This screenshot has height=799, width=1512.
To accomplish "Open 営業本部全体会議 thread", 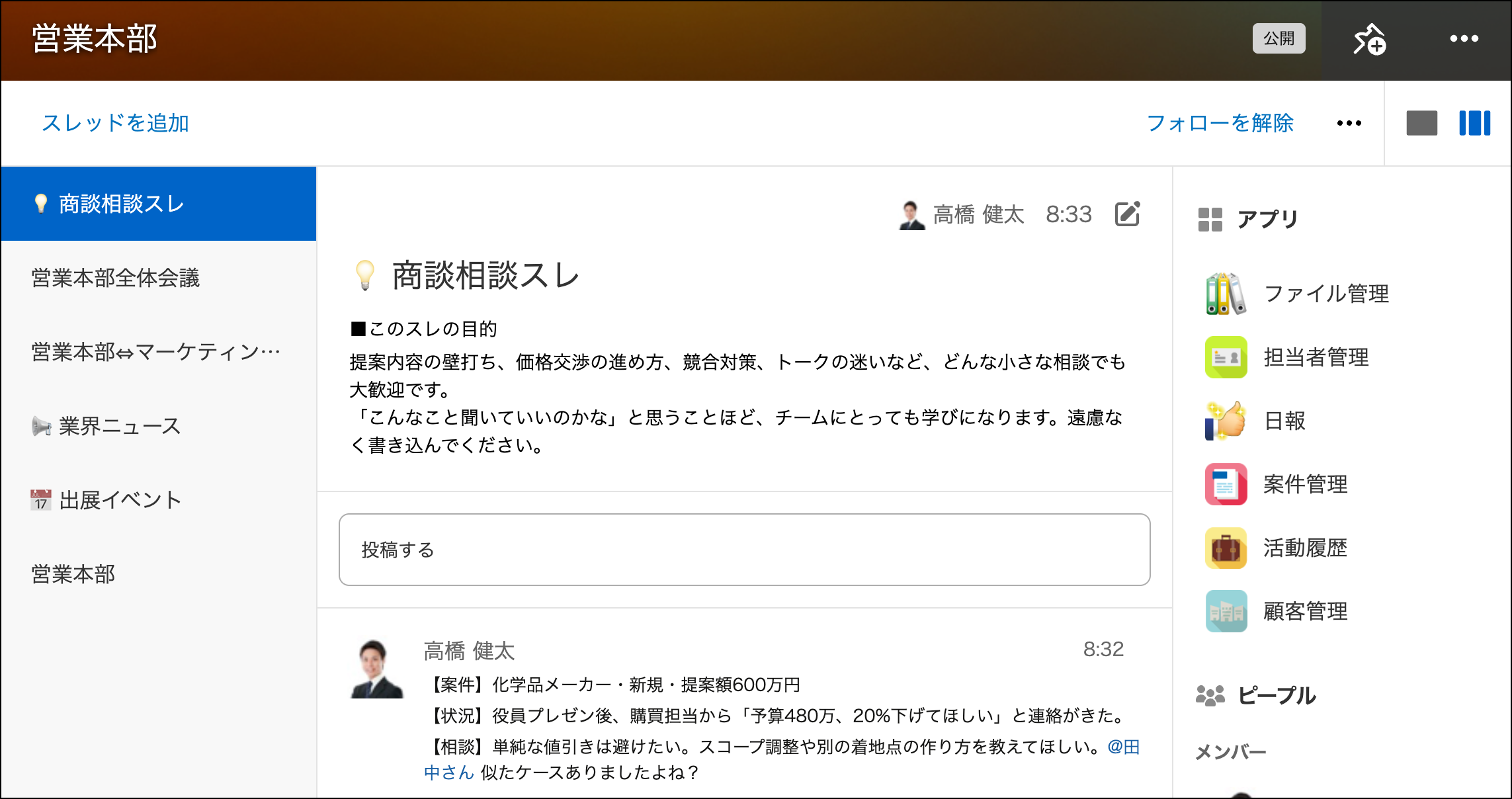I will coord(159,278).
